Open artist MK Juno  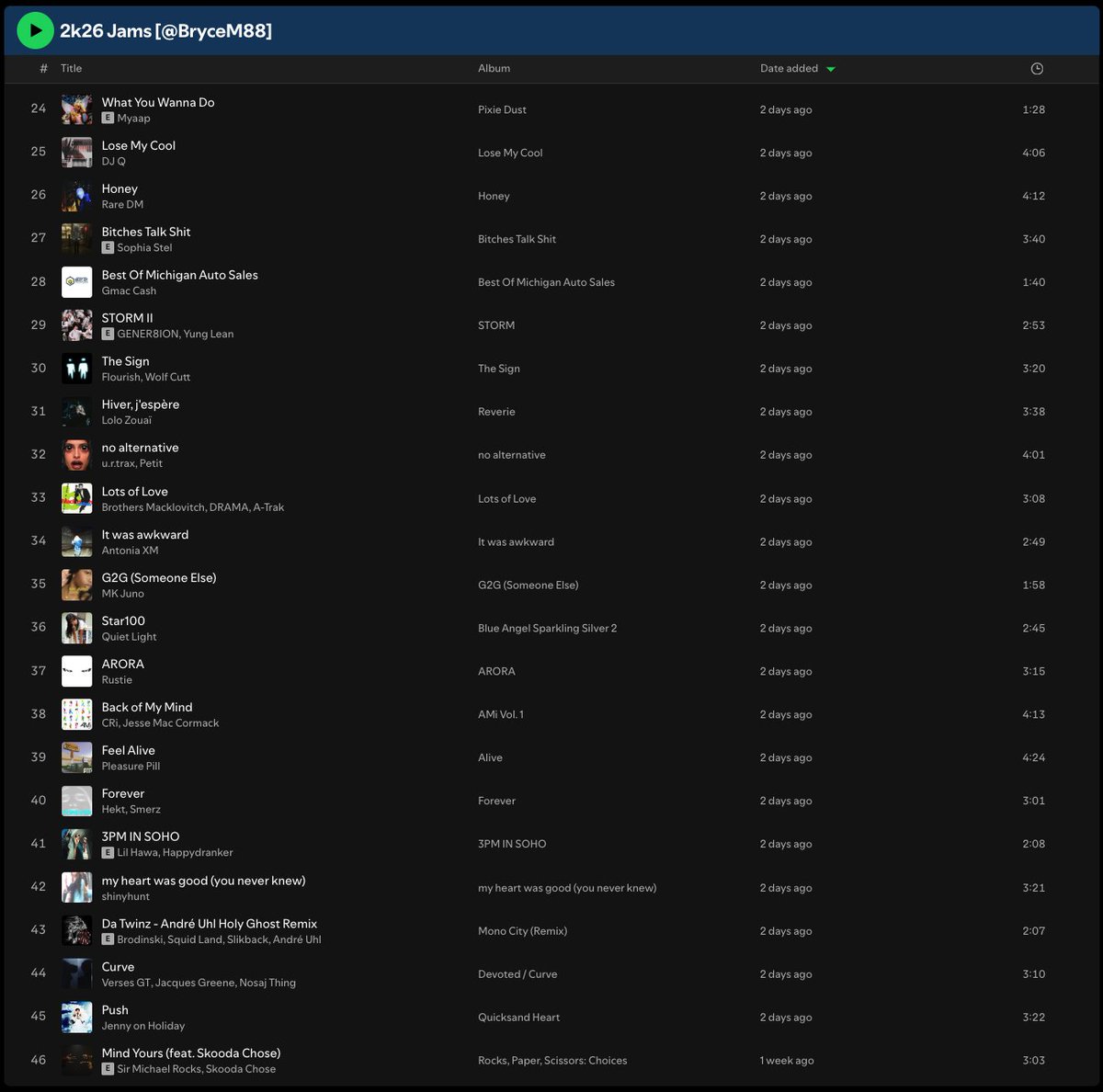(x=122, y=594)
